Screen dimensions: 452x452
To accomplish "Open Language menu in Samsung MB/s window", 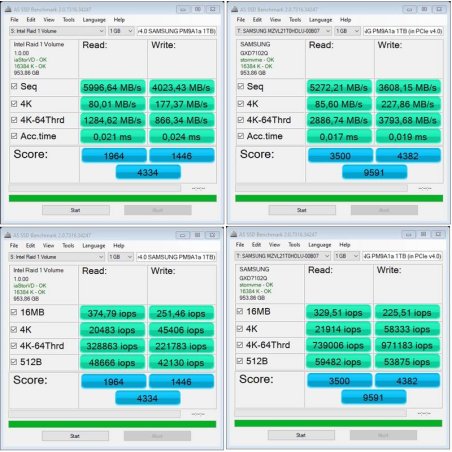I will coord(320,20).
